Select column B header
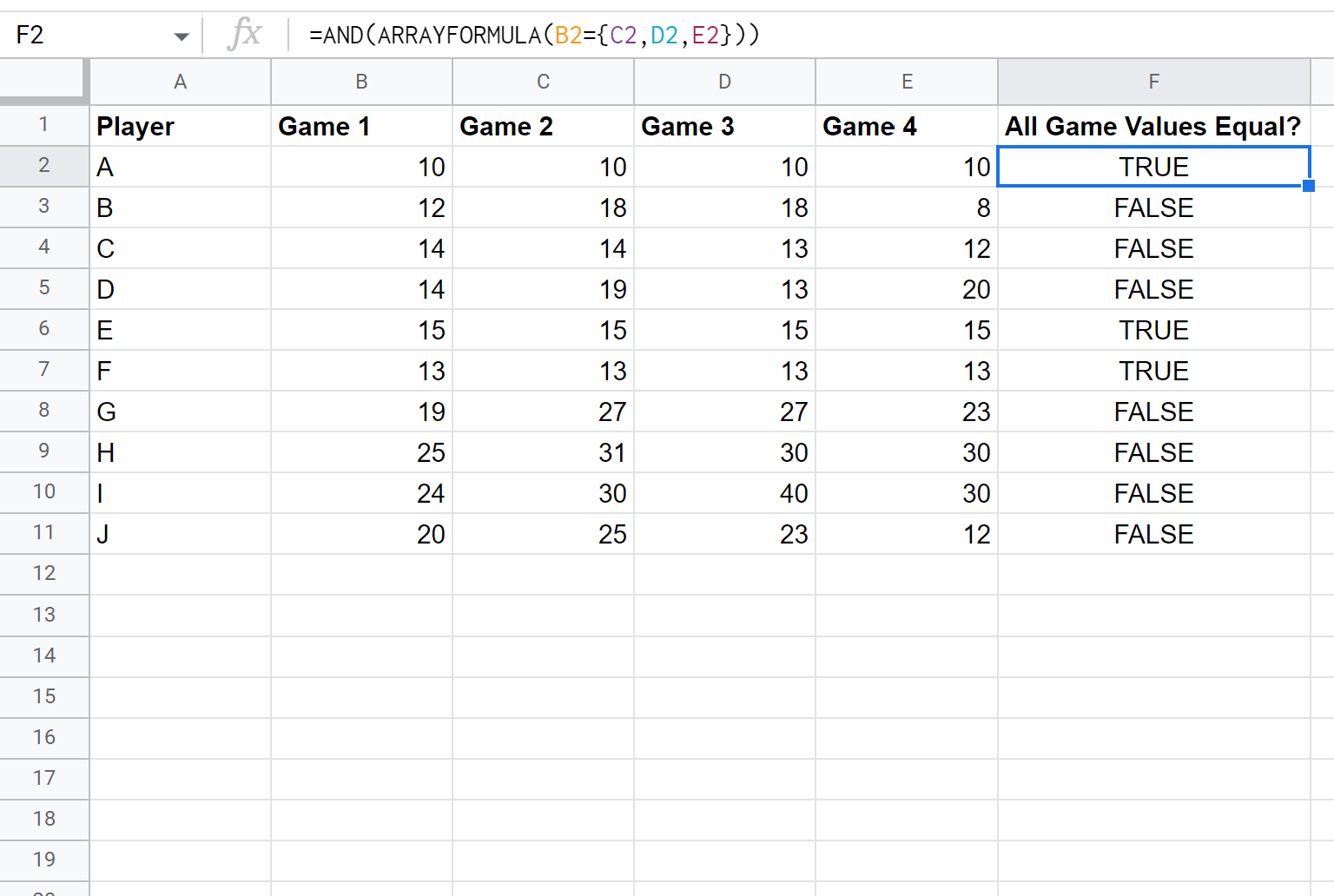 tap(362, 82)
